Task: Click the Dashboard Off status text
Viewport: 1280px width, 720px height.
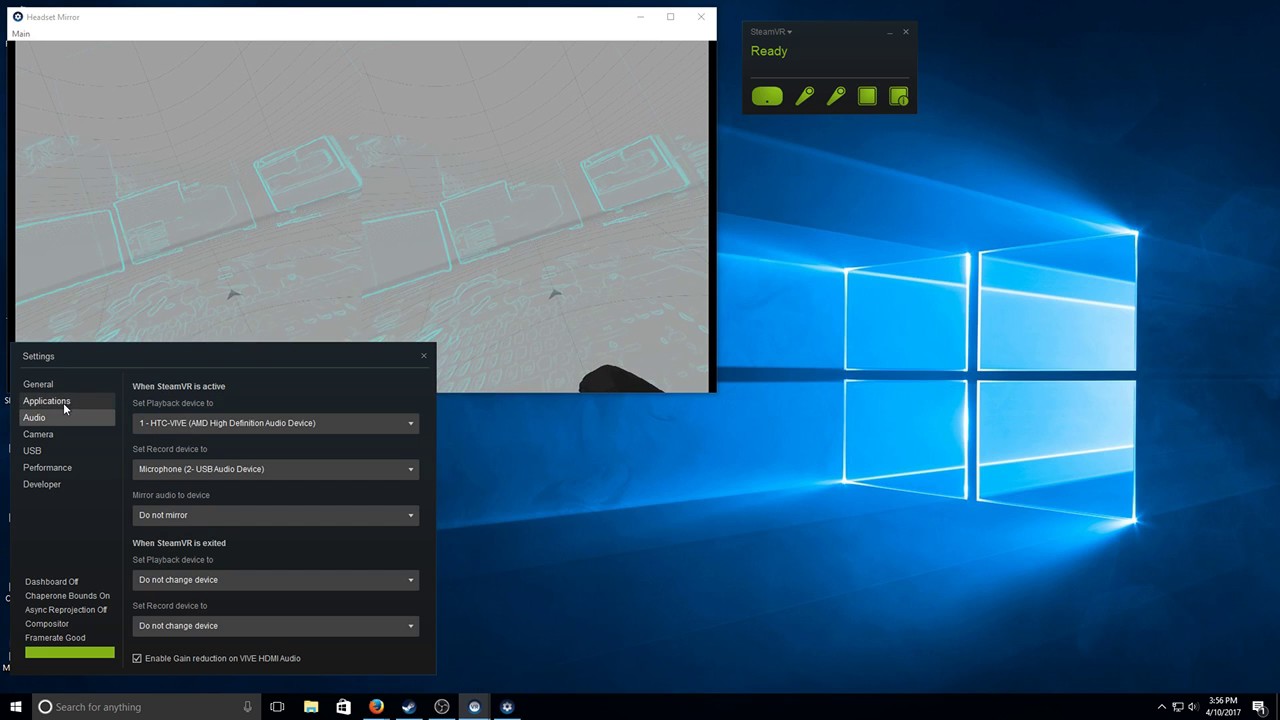Action: [52, 582]
